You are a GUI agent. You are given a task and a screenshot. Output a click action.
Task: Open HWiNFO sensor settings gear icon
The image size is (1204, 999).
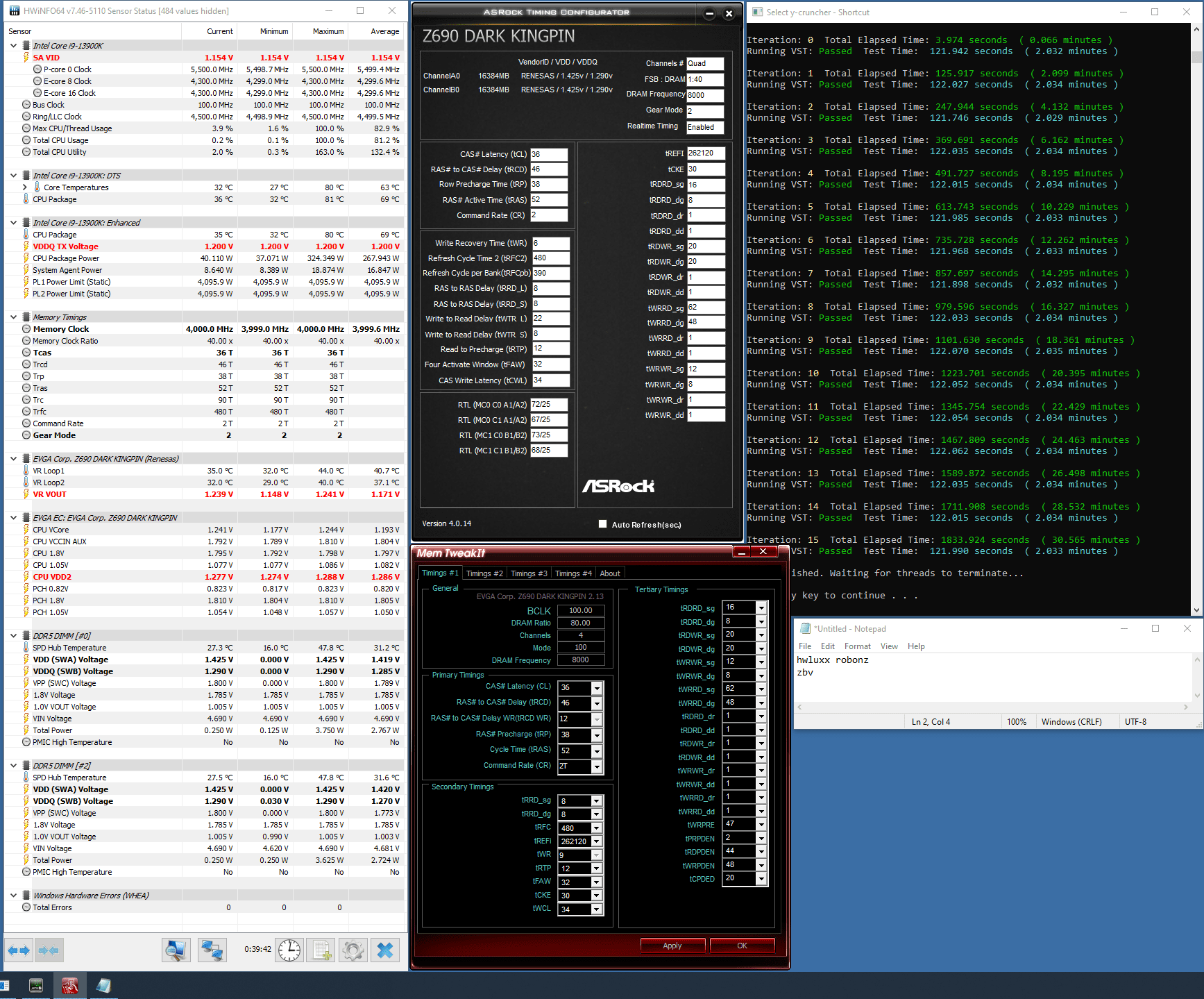(353, 950)
